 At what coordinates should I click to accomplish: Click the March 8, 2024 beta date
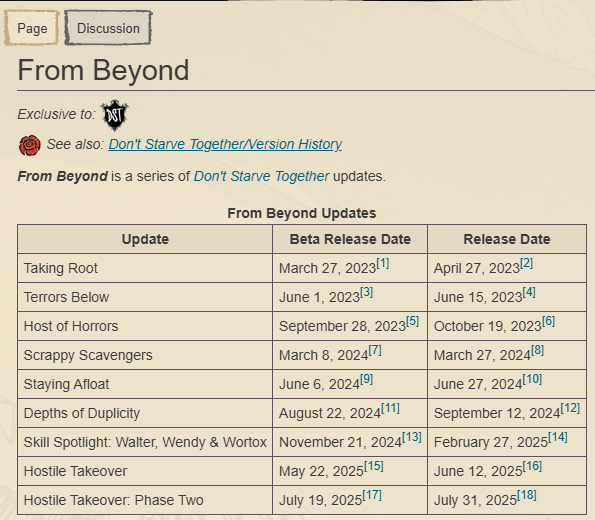pyautogui.click(x=324, y=355)
